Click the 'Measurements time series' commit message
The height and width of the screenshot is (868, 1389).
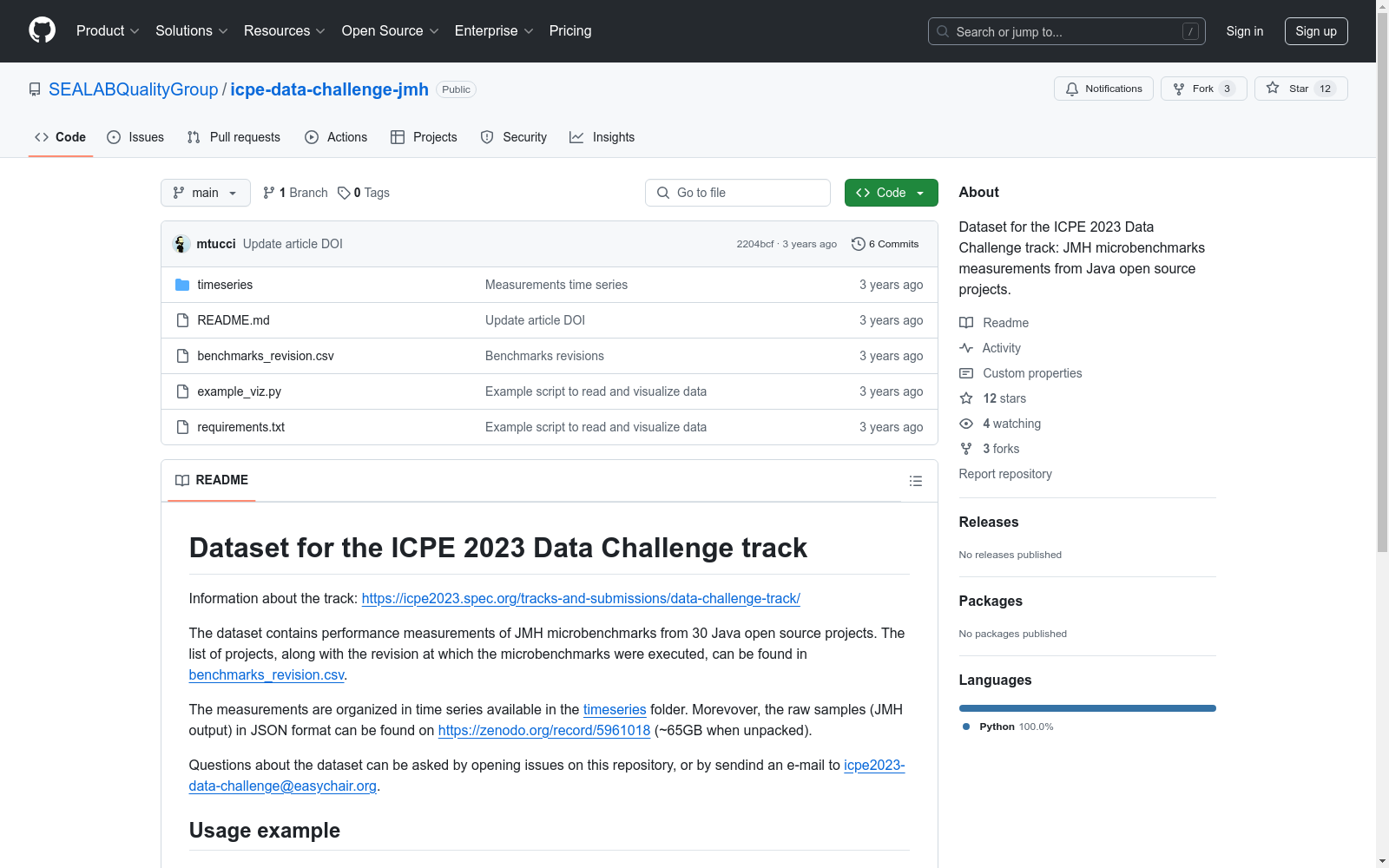click(x=556, y=285)
